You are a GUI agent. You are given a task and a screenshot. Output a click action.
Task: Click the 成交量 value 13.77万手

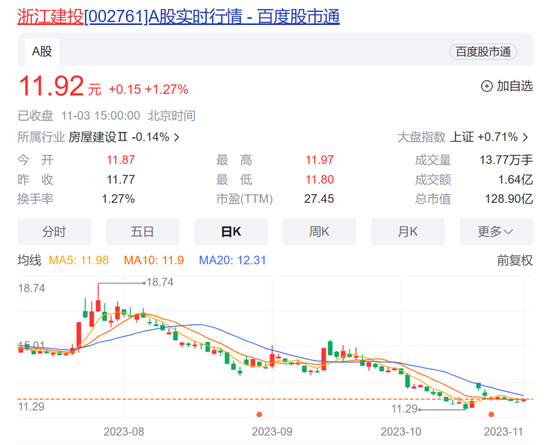click(x=506, y=160)
